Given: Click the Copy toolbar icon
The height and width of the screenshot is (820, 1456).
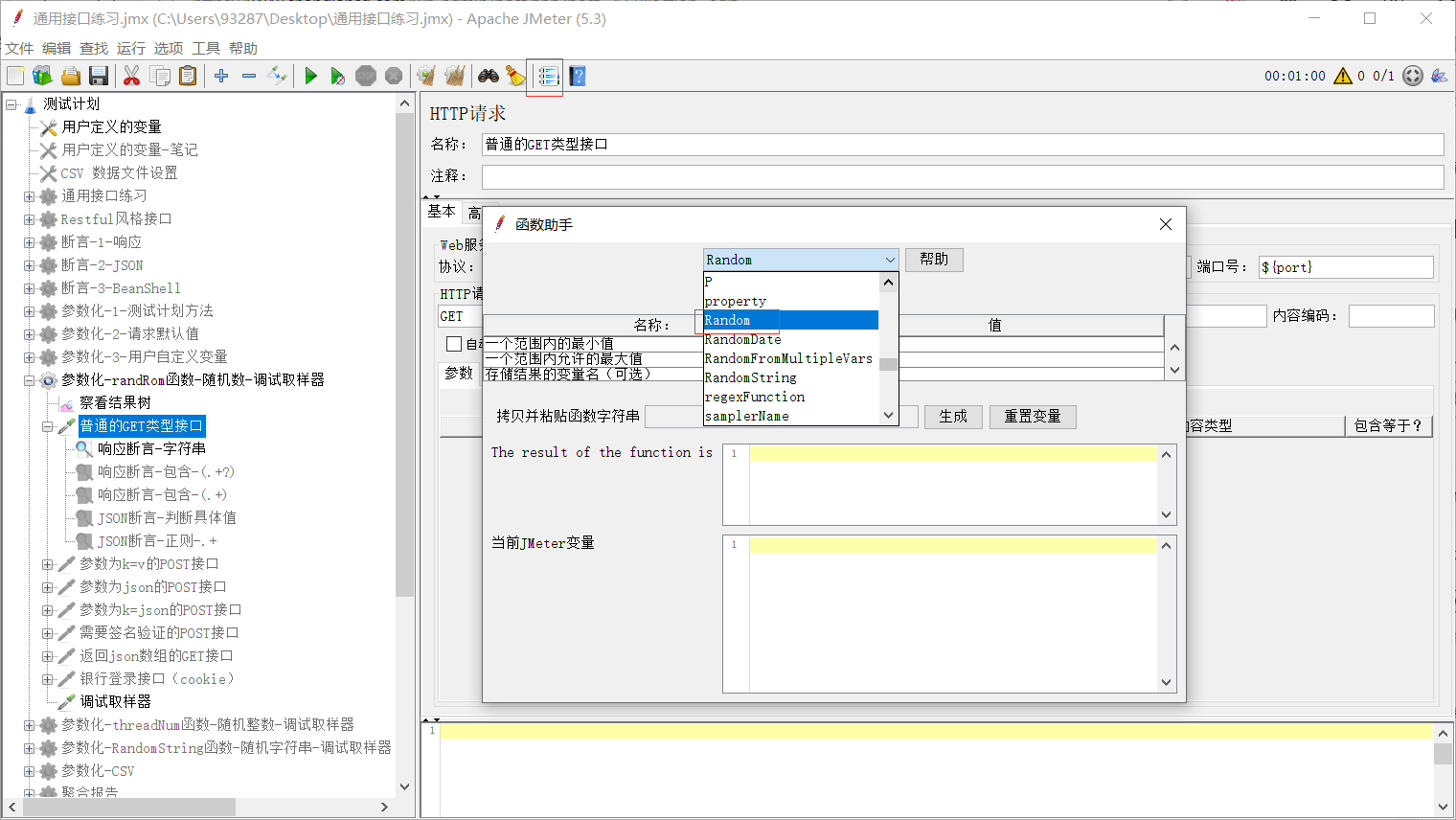Looking at the screenshot, I should tap(160, 76).
